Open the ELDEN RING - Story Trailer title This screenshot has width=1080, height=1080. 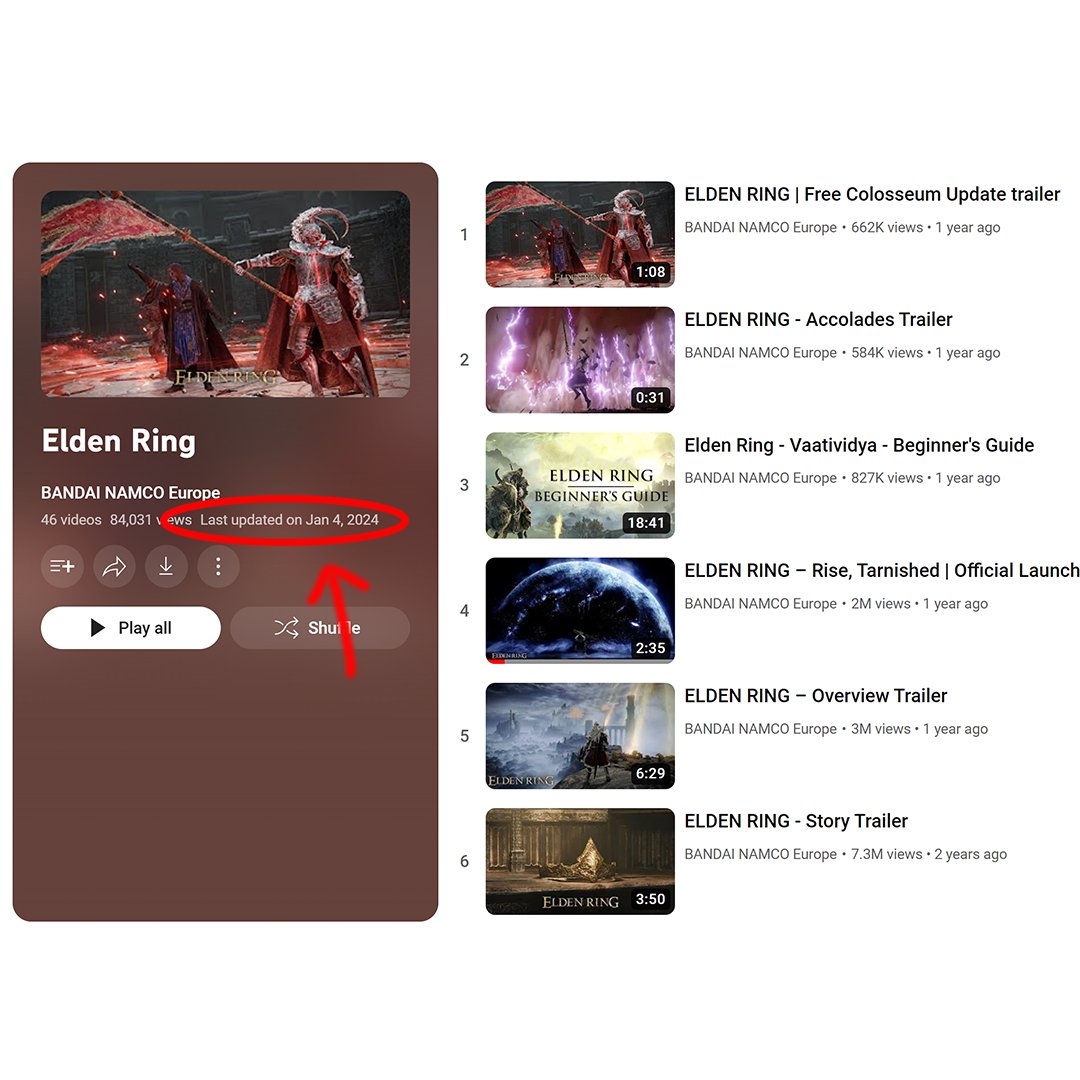[796, 821]
